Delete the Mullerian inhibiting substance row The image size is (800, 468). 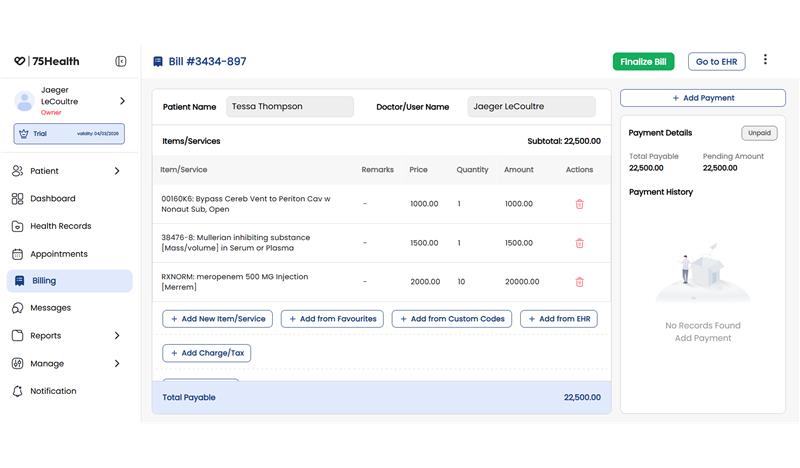[x=579, y=243]
